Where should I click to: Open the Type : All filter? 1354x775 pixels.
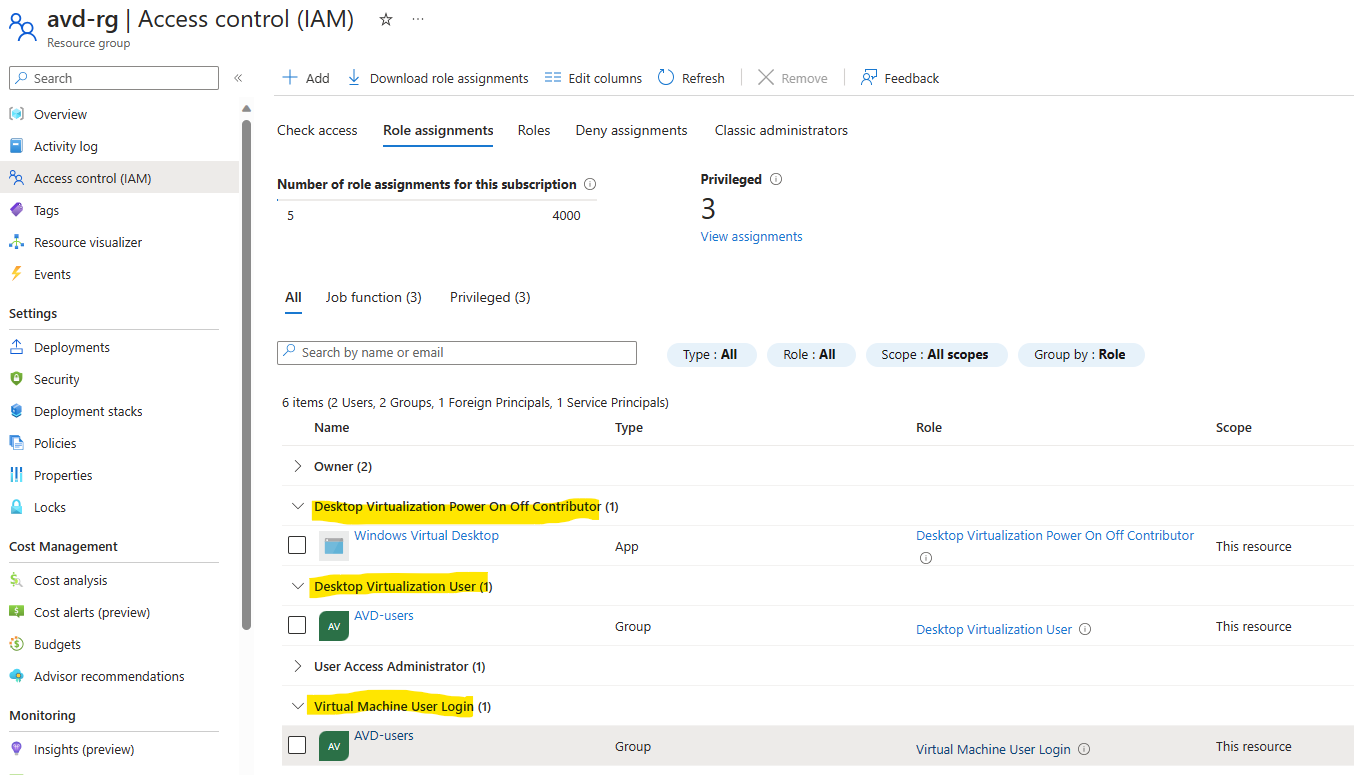(711, 354)
